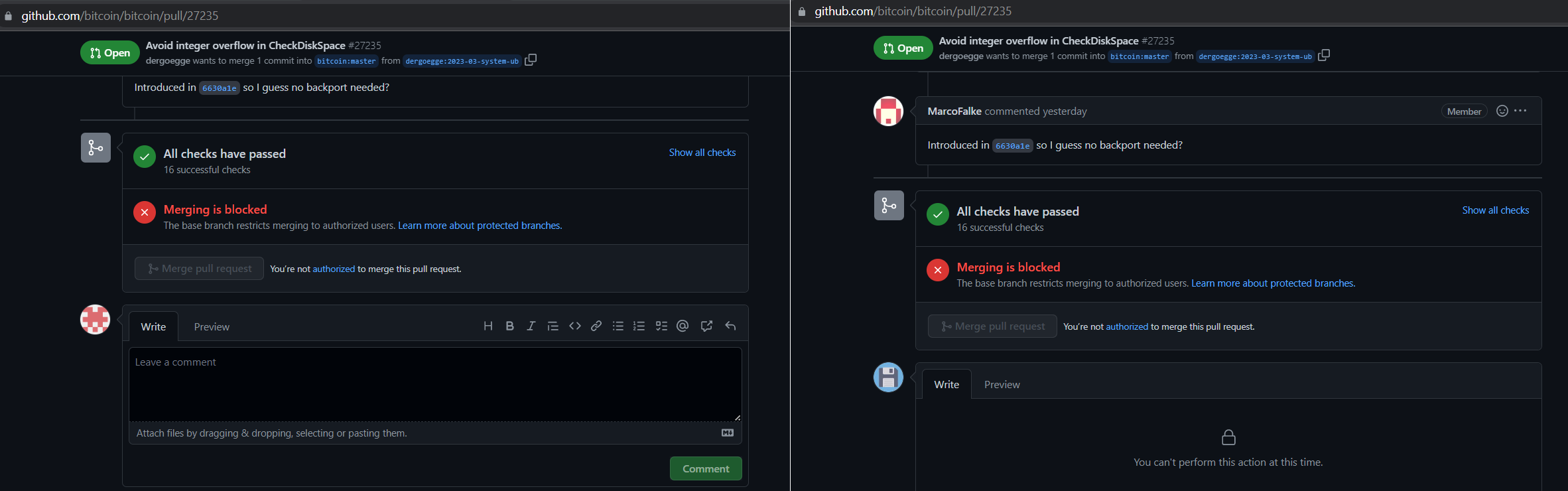Click the authorized link in right window
Screen dimensions: 1568x491
click(1127, 326)
